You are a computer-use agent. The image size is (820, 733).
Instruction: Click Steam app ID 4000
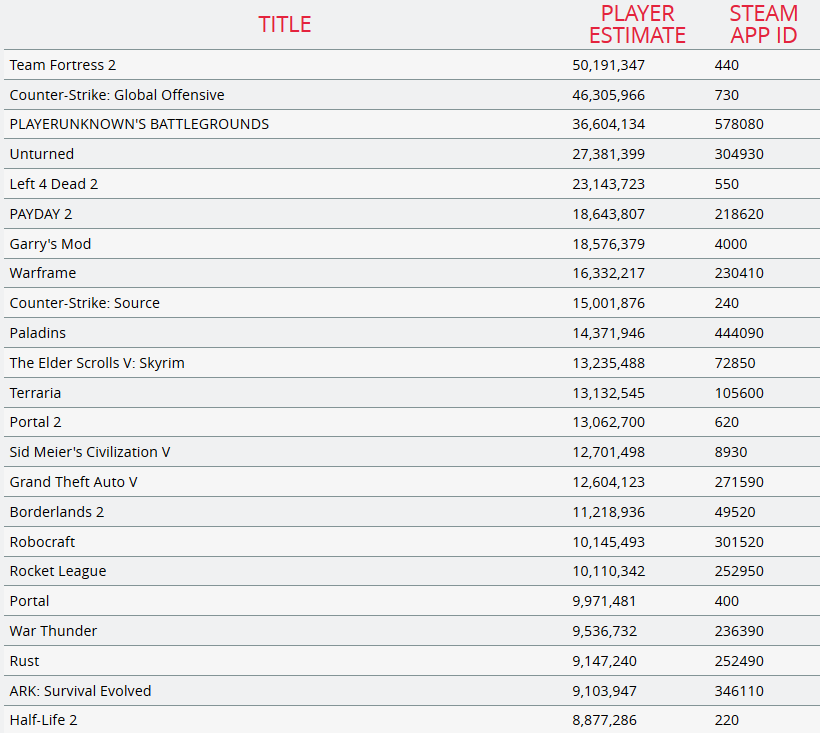pyautogui.click(x=731, y=244)
